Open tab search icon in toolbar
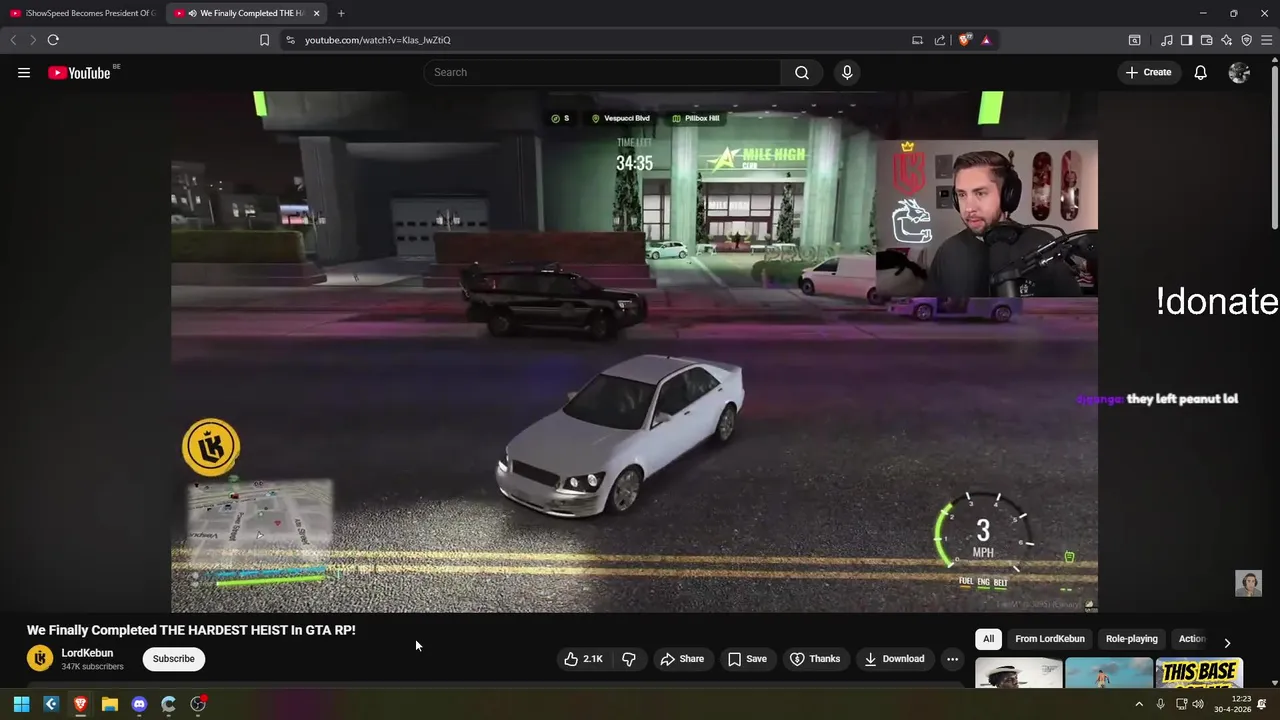 point(1134,40)
